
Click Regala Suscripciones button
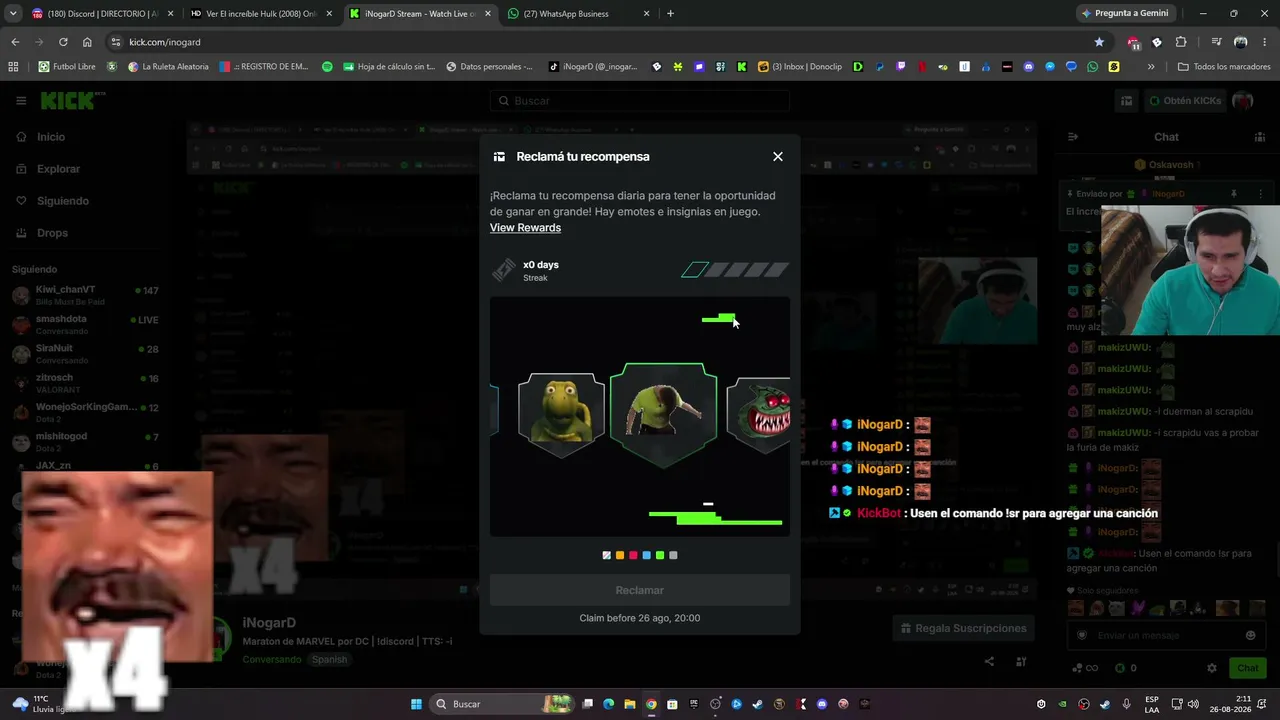coord(964,628)
